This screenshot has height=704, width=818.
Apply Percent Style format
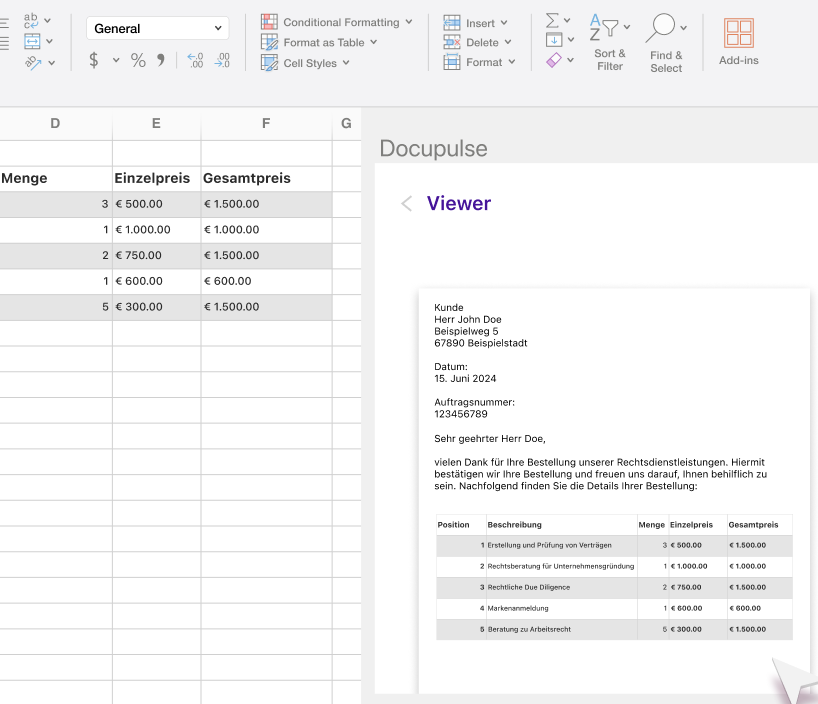pyautogui.click(x=138, y=61)
